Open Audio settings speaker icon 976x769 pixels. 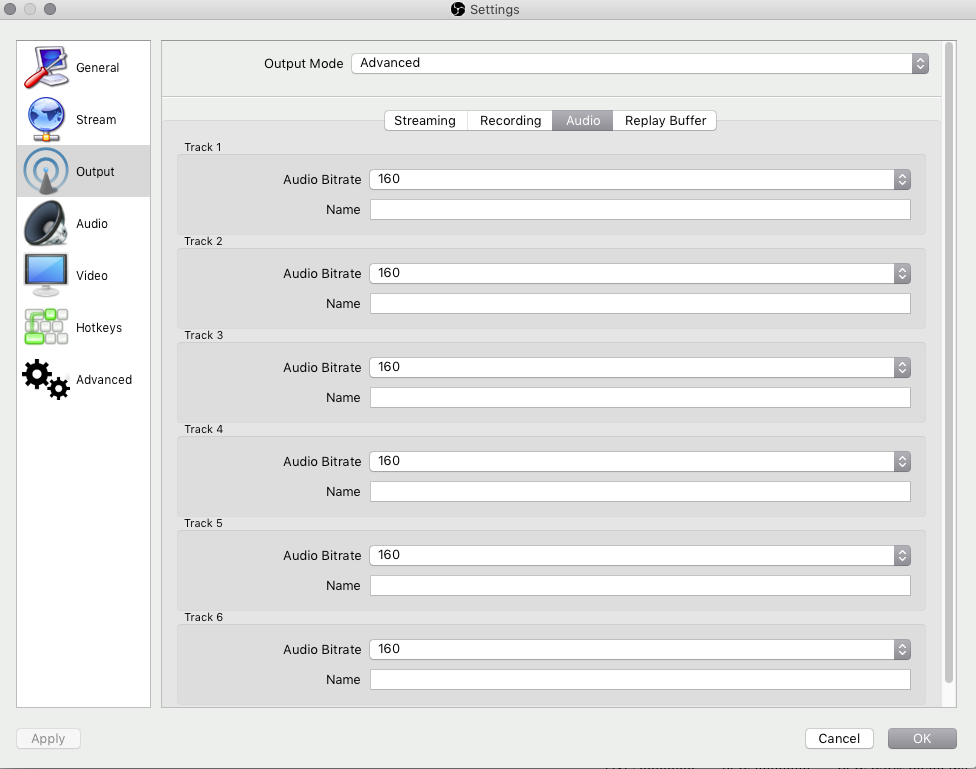point(46,223)
